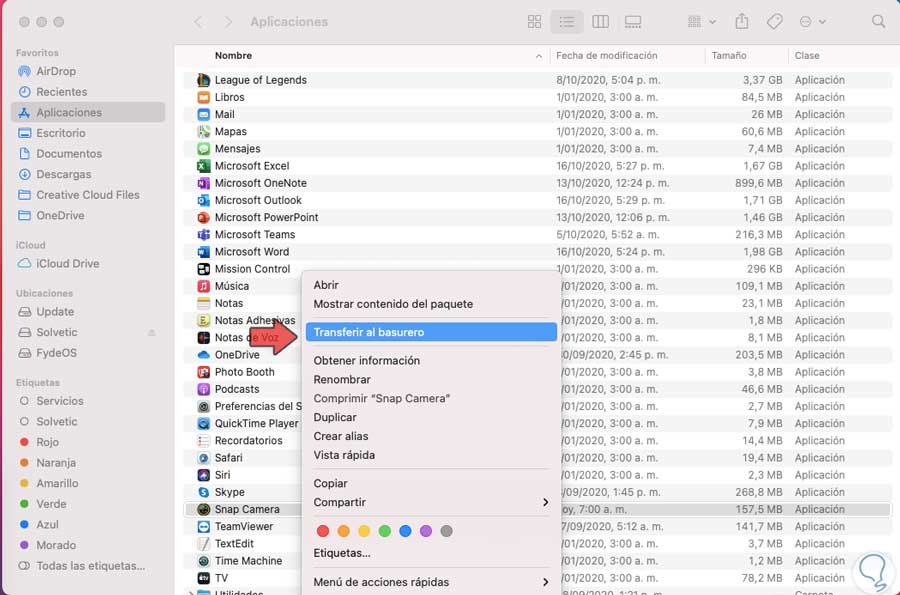
Task: Click the search magnifier icon
Action: [878, 22]
